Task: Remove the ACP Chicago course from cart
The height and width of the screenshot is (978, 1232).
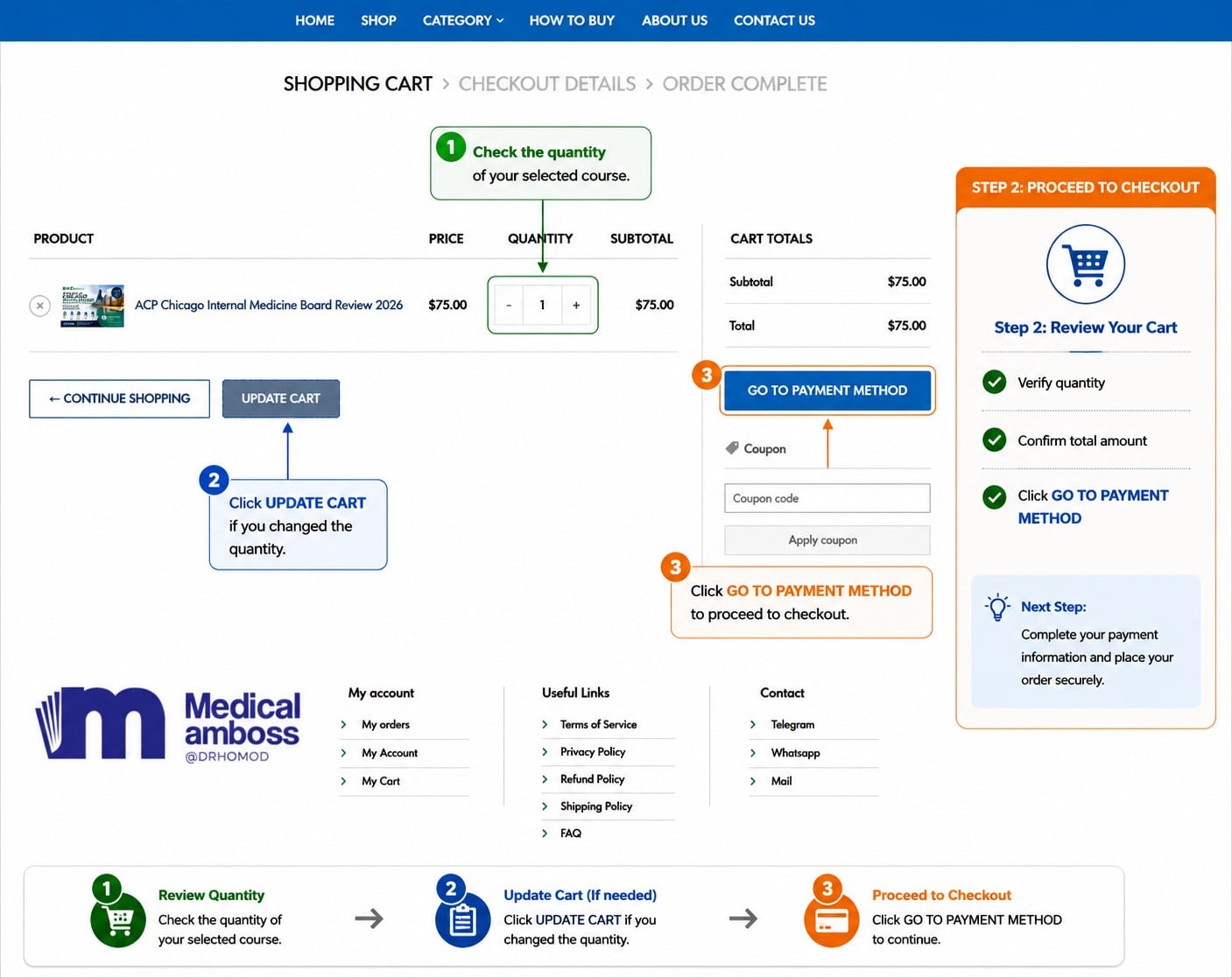Action: click(39, 306)
